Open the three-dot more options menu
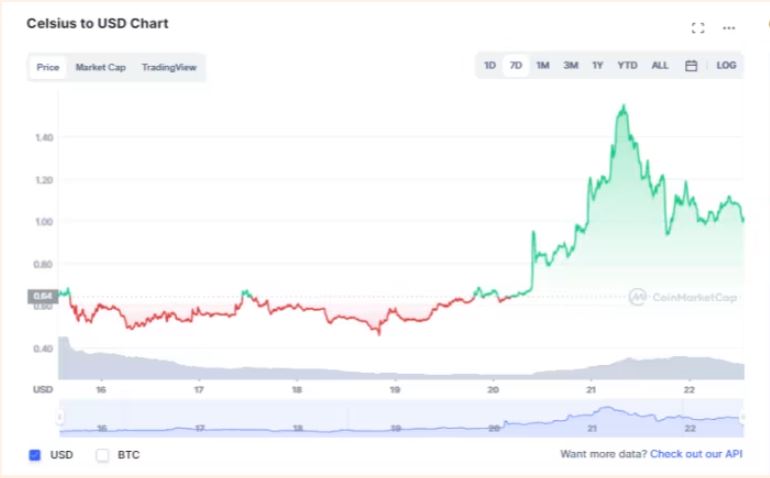The image size is (770, 478). 728,27
